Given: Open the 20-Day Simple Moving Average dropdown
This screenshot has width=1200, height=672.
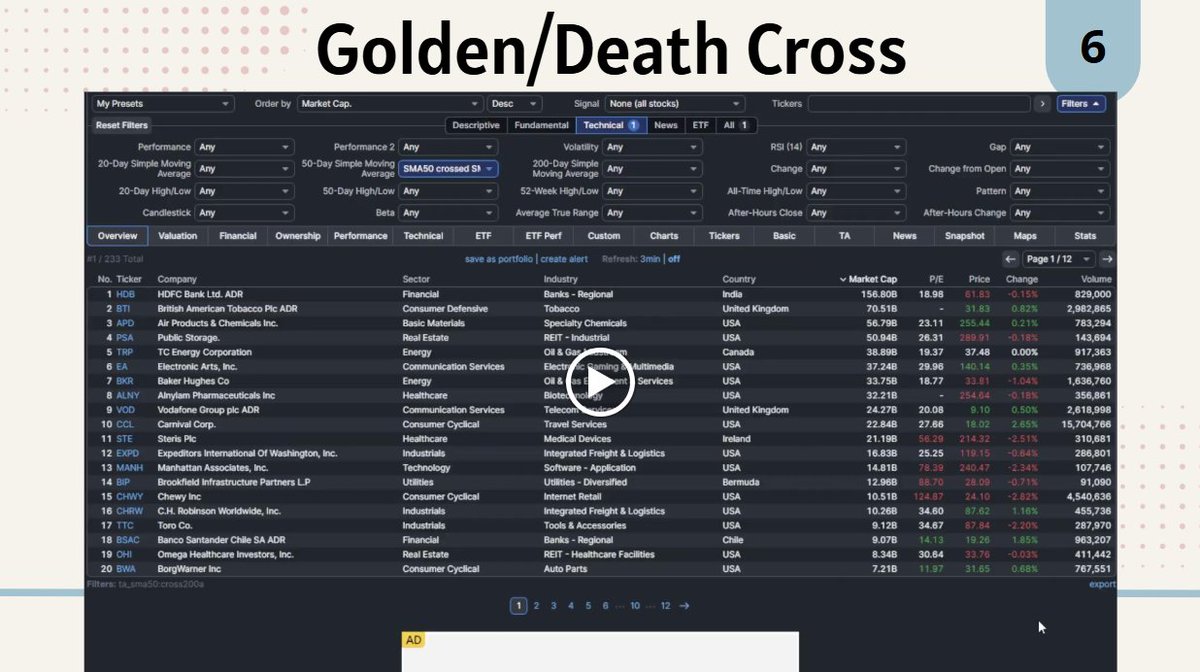Looking at the screenshot, I should click(244, 169).
